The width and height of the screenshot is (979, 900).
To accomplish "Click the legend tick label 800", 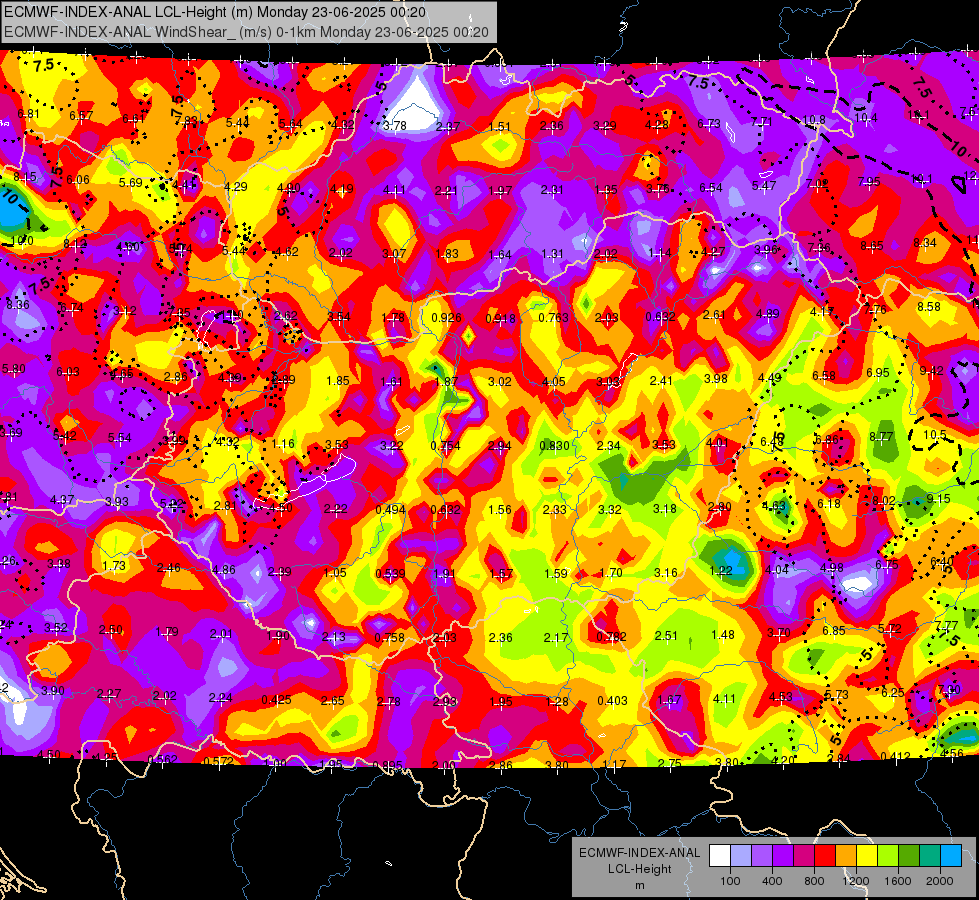I will pyautogui.click(x=814, y=881).
